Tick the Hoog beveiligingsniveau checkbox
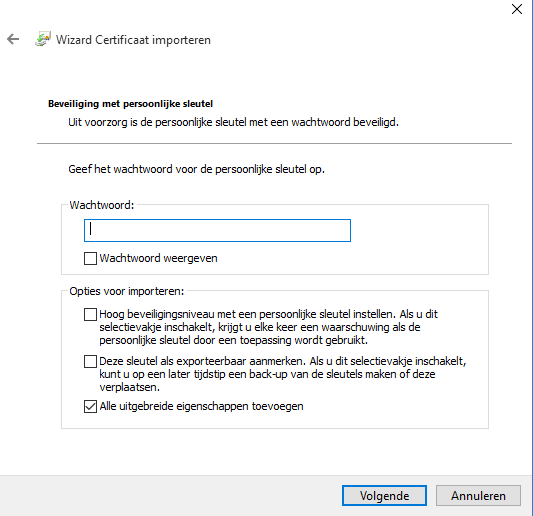 click(90, 314)
